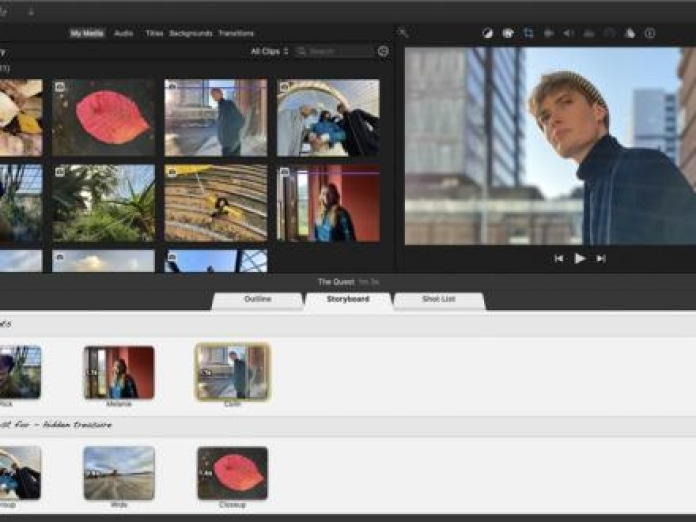Skip to the previous clip
Viewport: 696px width, 522px height.
559,258
